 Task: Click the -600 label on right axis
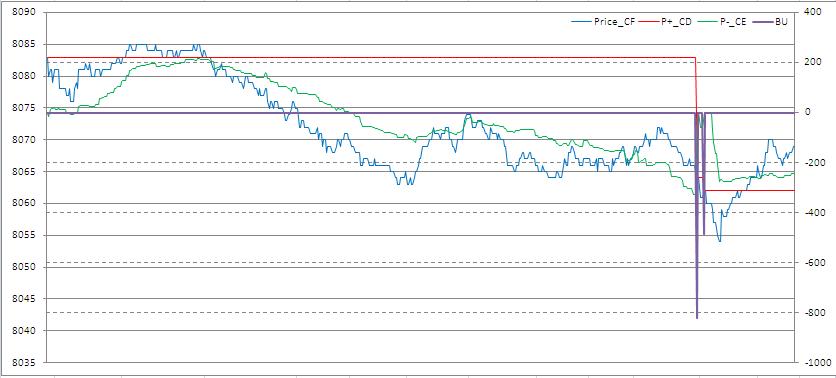click(x=810, y=262)
